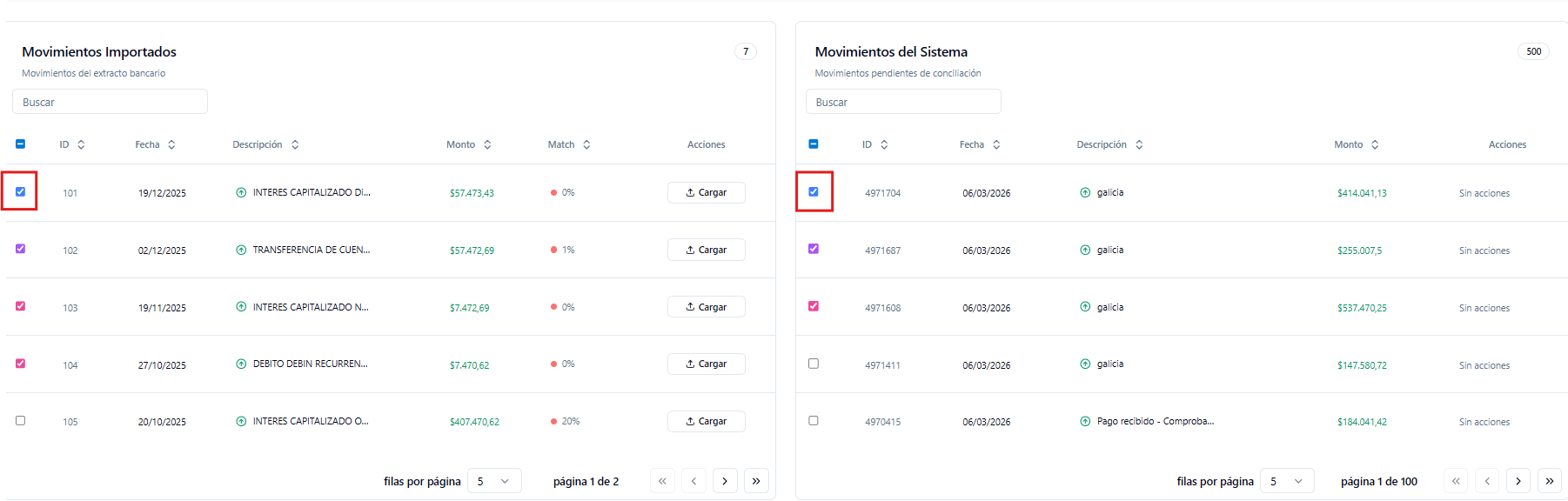Click income icon on row 4971411
This screenshot has height=501, width=1568.
1085,364
